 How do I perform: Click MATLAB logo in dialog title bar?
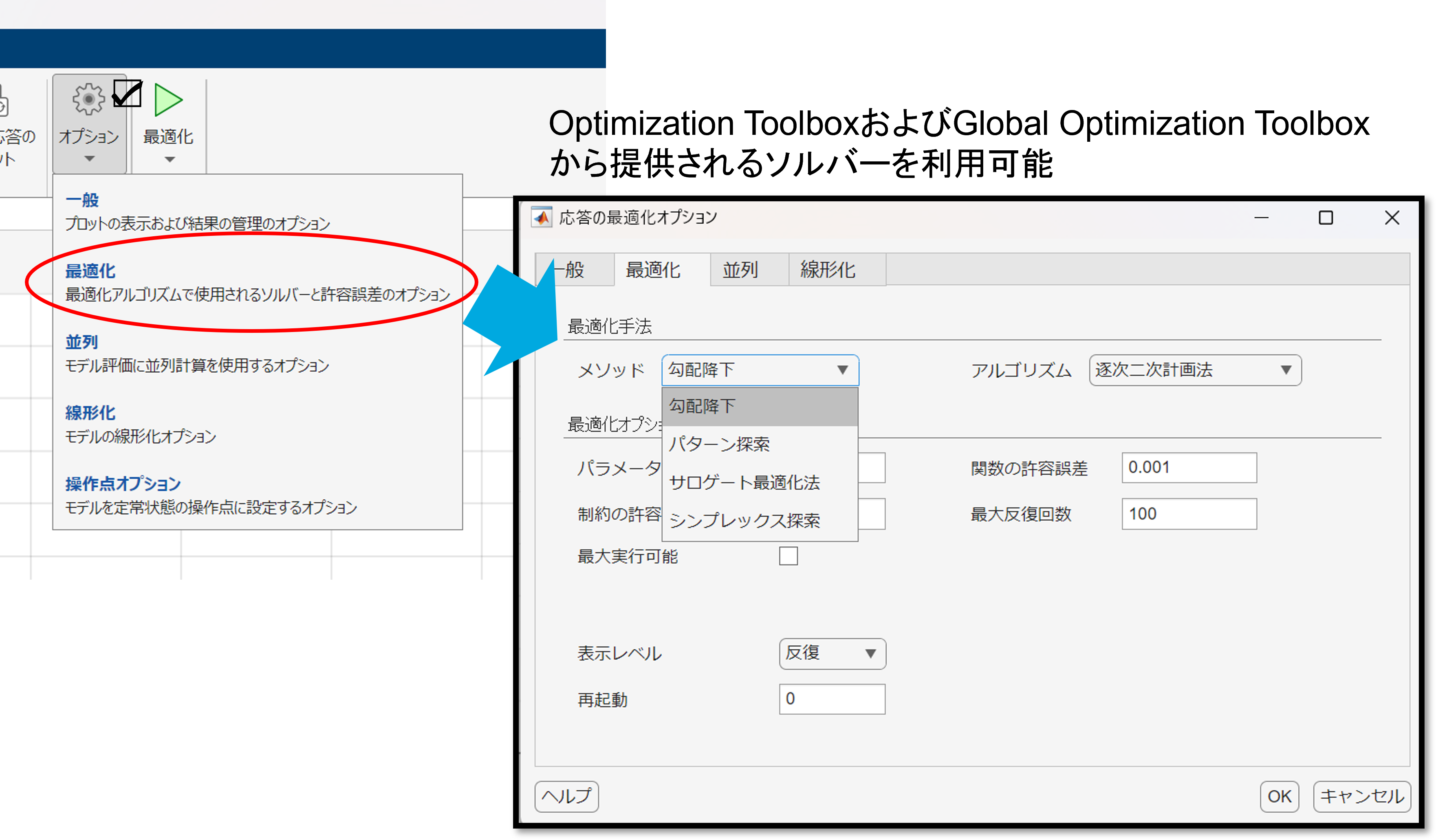click(541, 218)
